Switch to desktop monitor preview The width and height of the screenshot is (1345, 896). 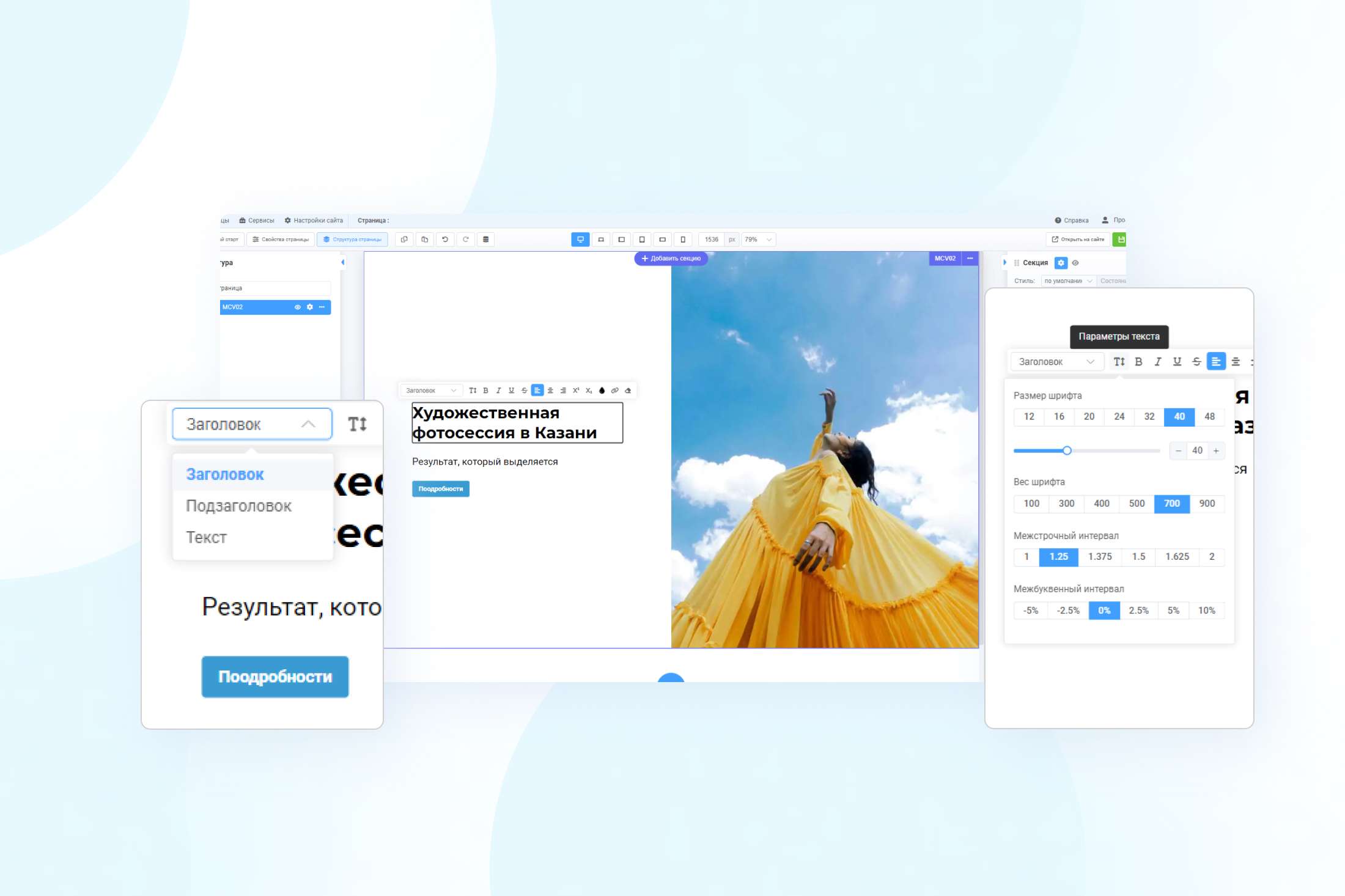click(x=580, y=240)
